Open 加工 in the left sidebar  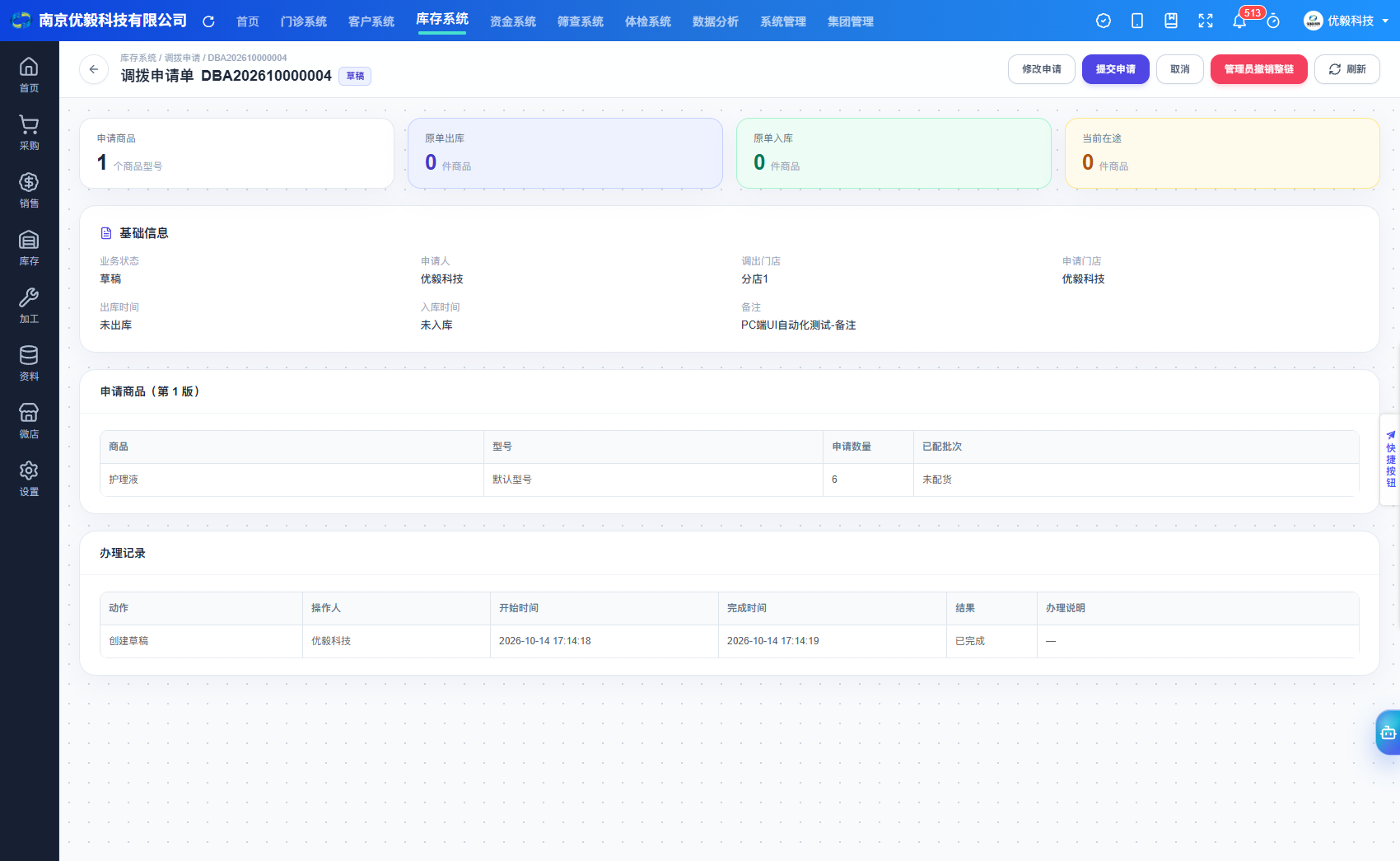[29, 305]
